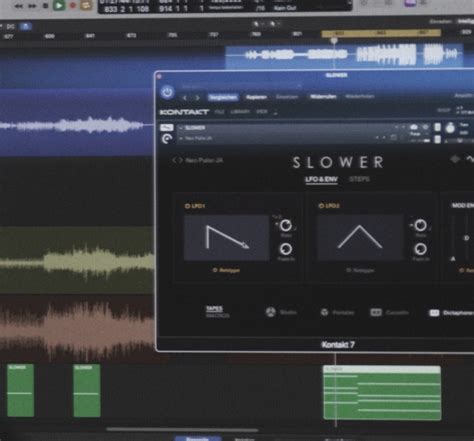Open the plugin preset name dropdown
This screenshot has height=441, width=474.
[242, 86]
